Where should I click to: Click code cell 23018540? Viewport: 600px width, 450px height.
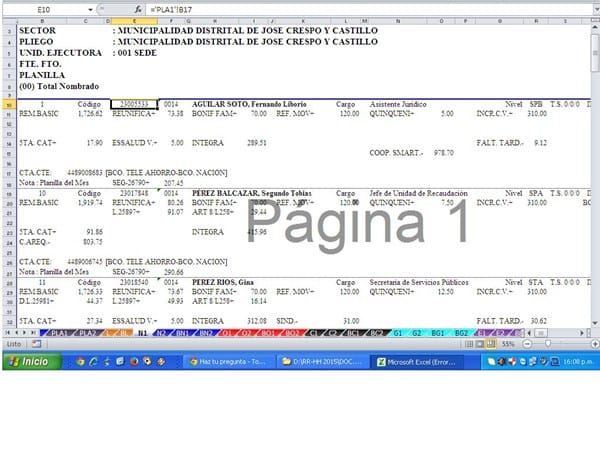(x=134, y=282)
